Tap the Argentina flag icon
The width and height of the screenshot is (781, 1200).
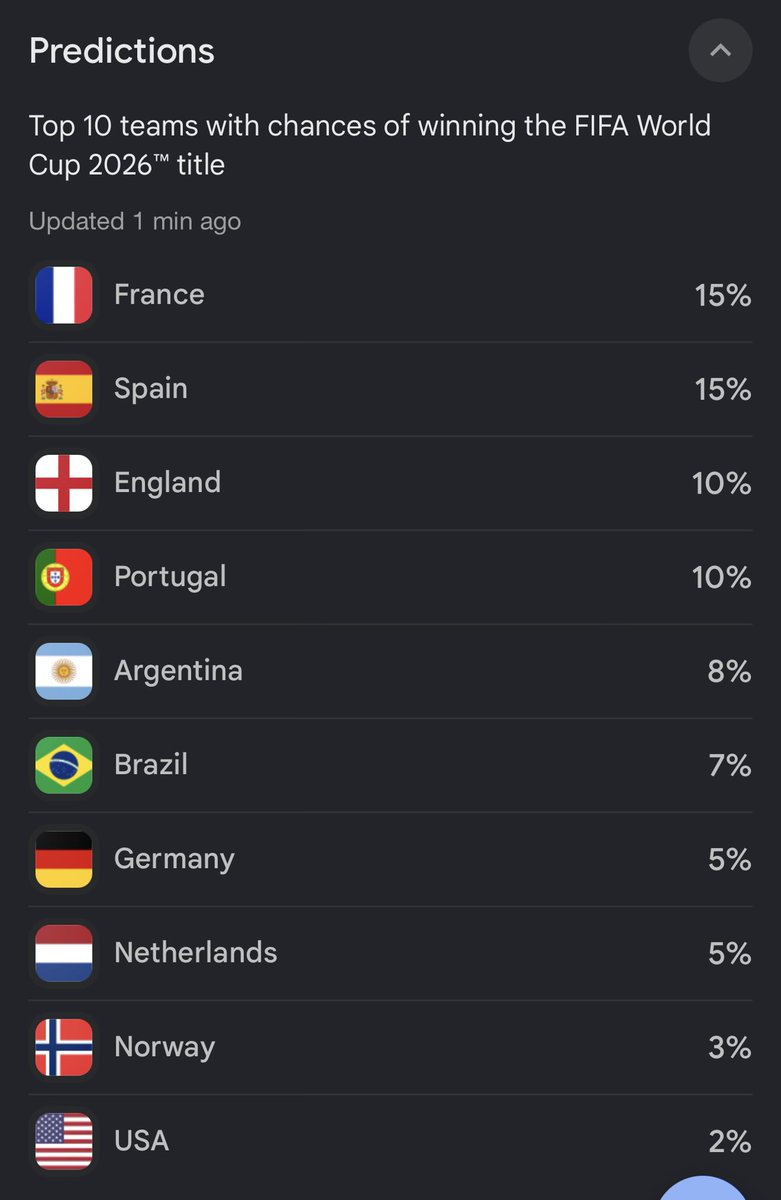(64, 671)
